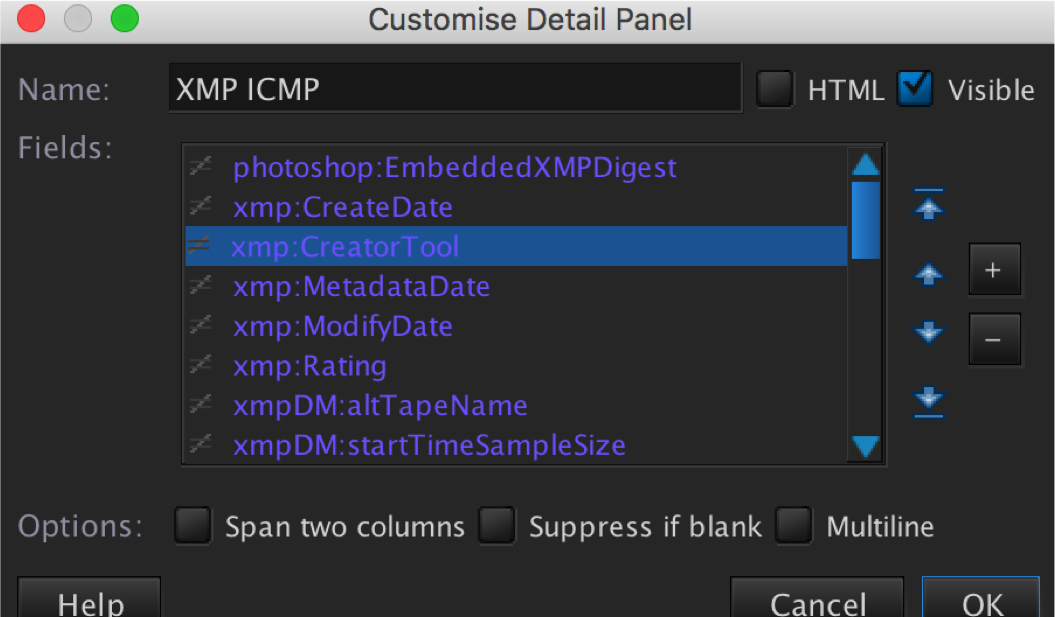Enable Span two columns option
Screen dimensions: 1055x617
coord(192,526)
